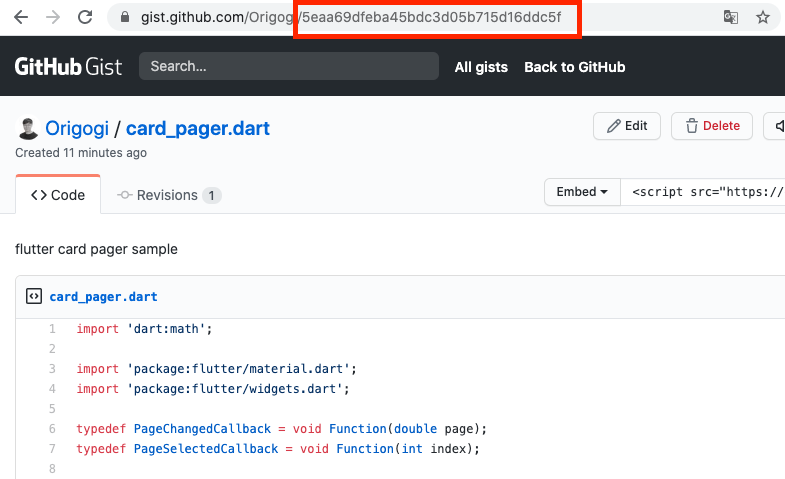The height and width of the screenshot is (479, 785).
Task: Expand the Embed dropdown
Action: pyautogui.click(x=582, y=192)
